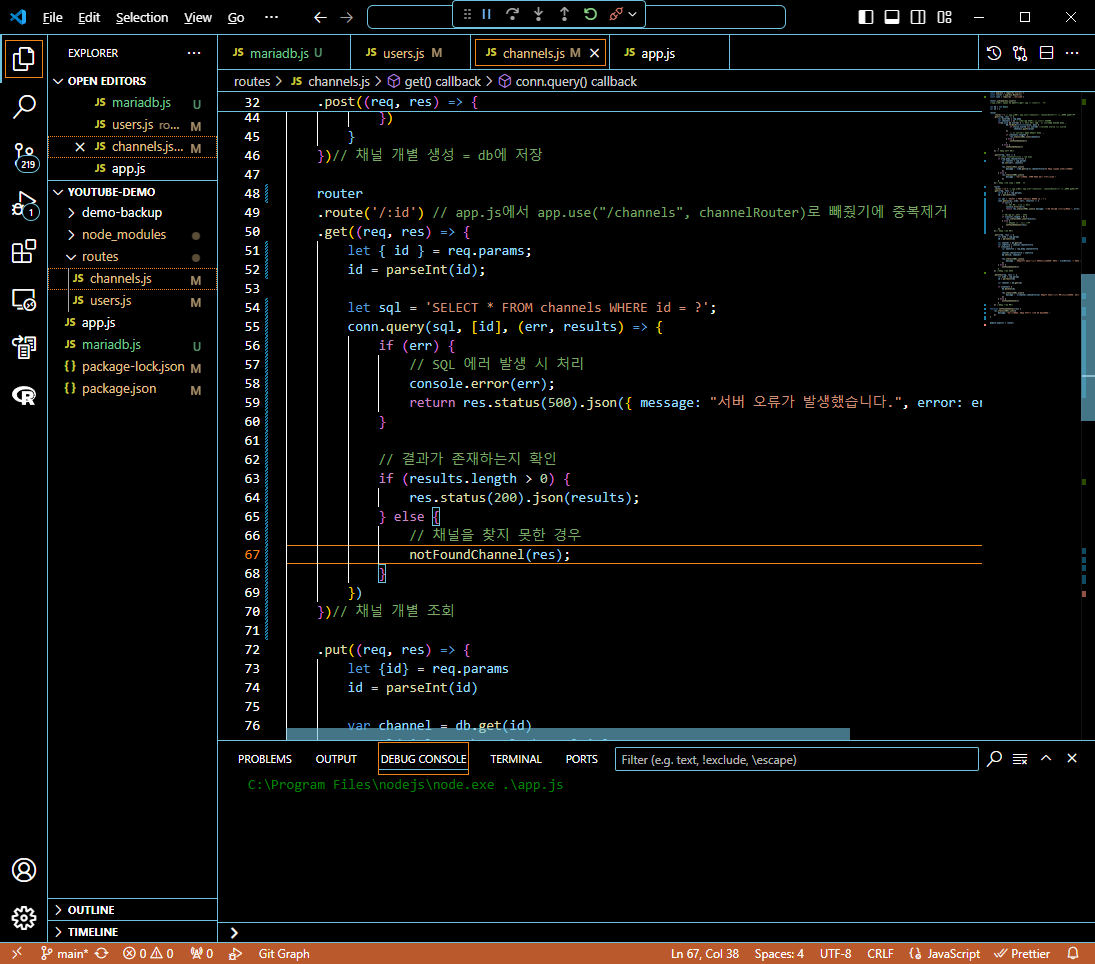Open the Search view in activity bar
Image resolution: width=1095 pixels, height=964 pixels.
(24, 107)
